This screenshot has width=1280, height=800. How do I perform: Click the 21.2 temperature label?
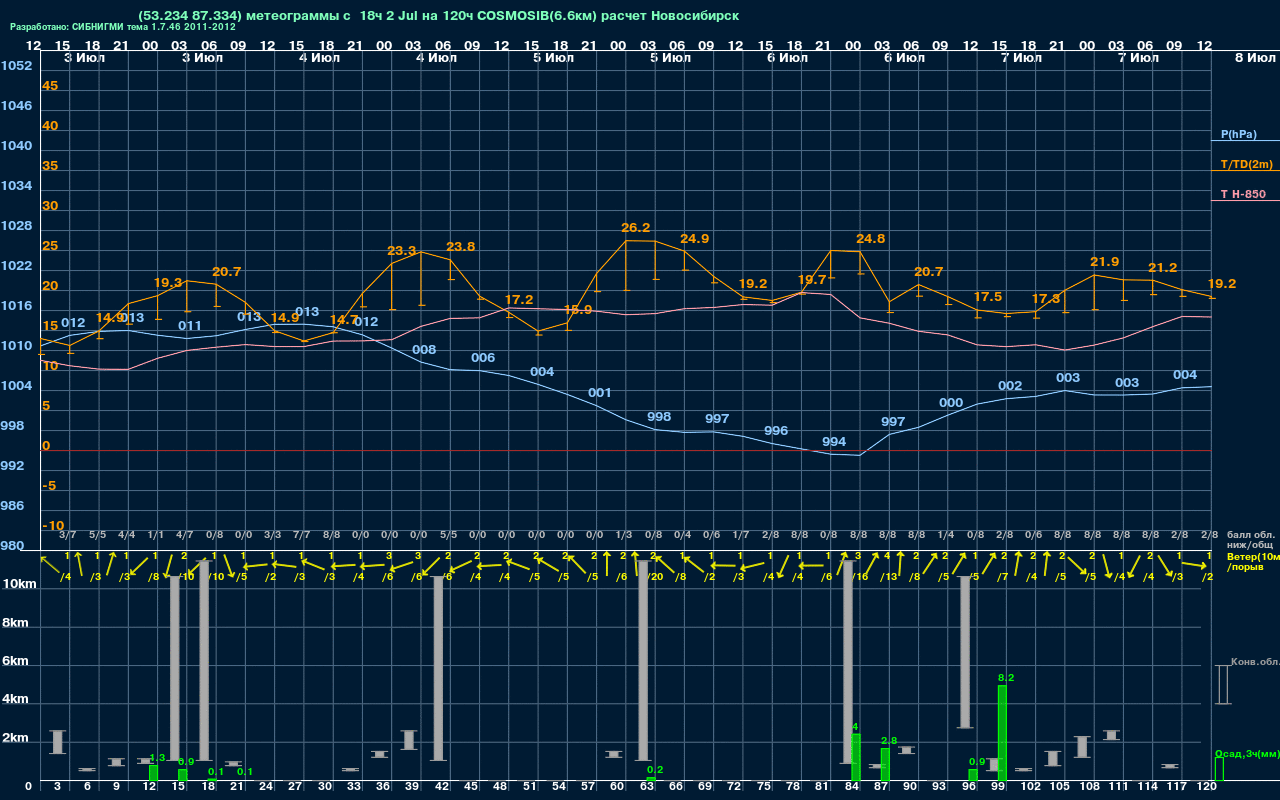tap(1163, 268)
